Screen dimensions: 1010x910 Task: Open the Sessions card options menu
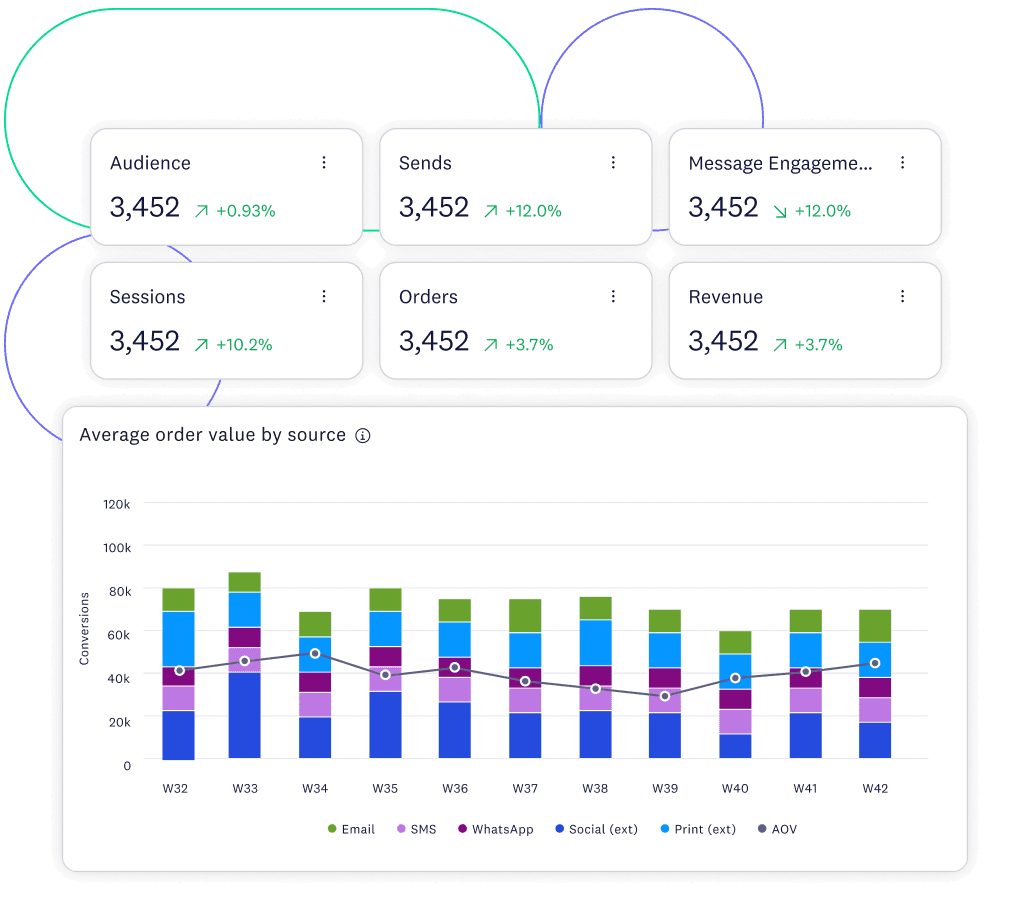pyautogui.click(x=324, y=296)
